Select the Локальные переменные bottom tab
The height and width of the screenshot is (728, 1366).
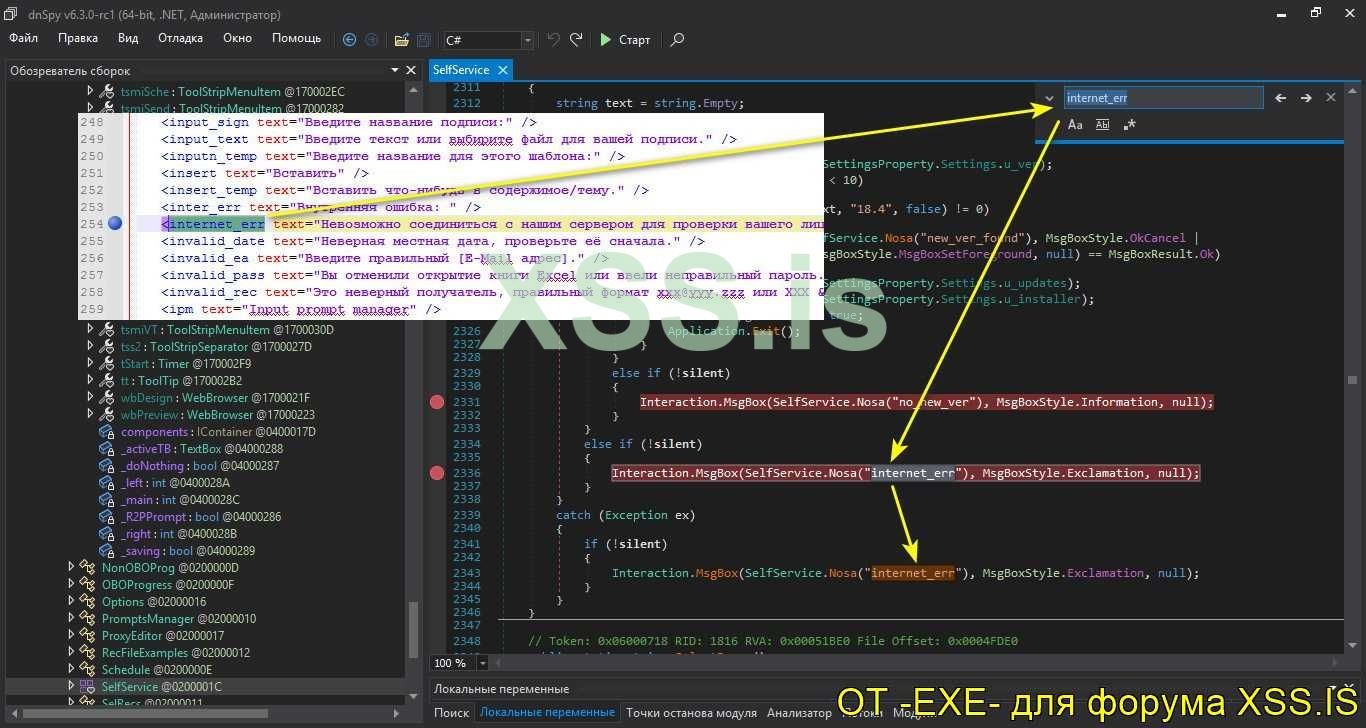[x=547, y=713]
